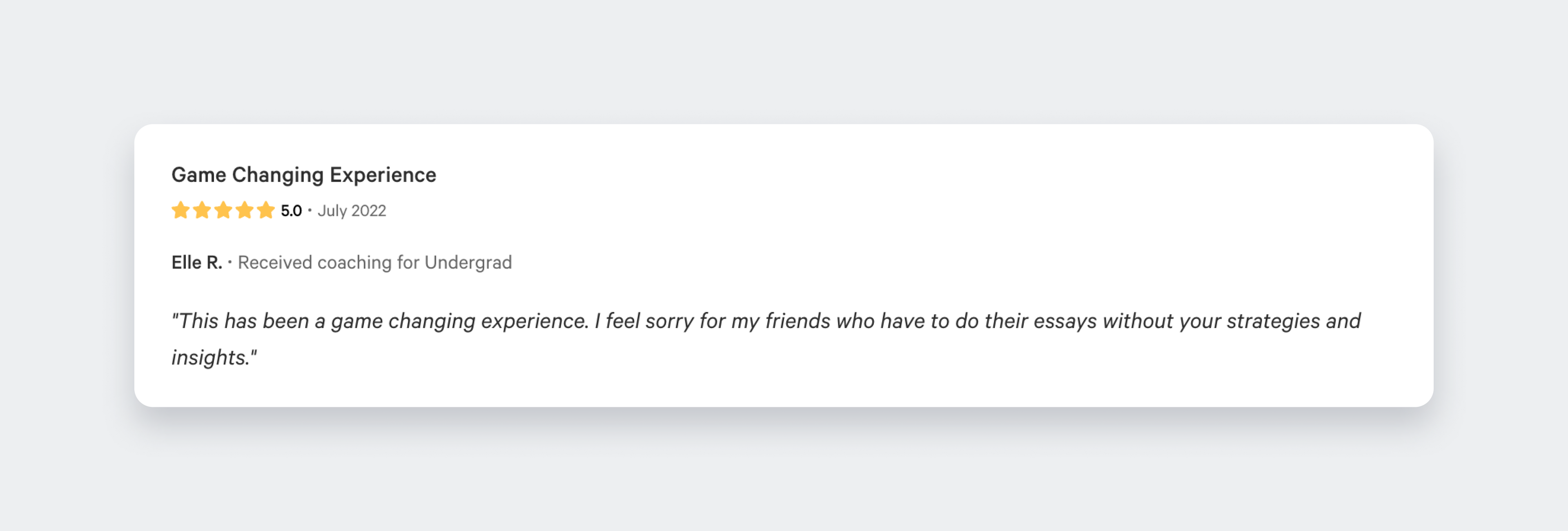Click the word essays in the review
Image resolution: width=1568 pixels, height=531 pixels.
1065,321
